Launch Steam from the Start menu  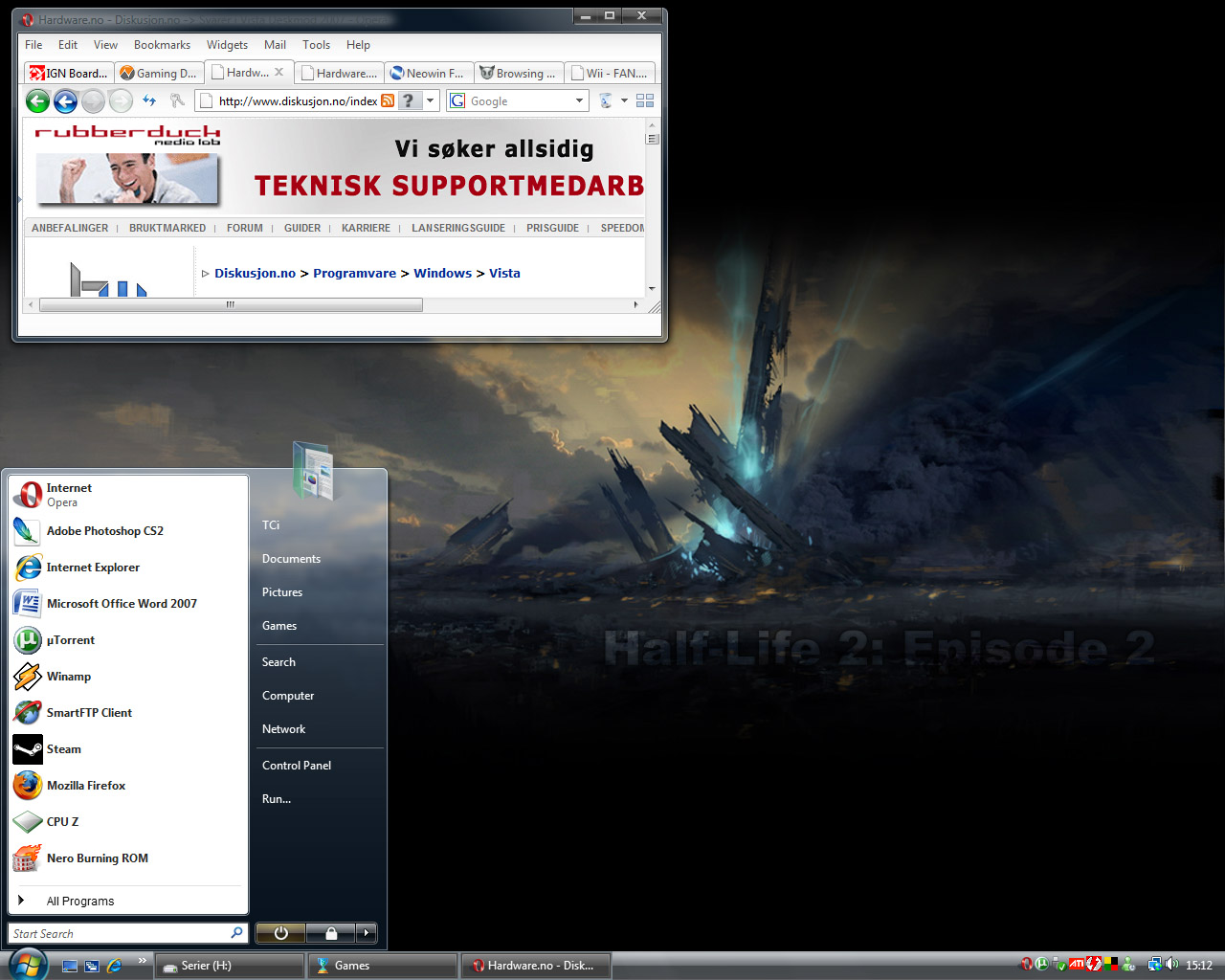(128, 749)
